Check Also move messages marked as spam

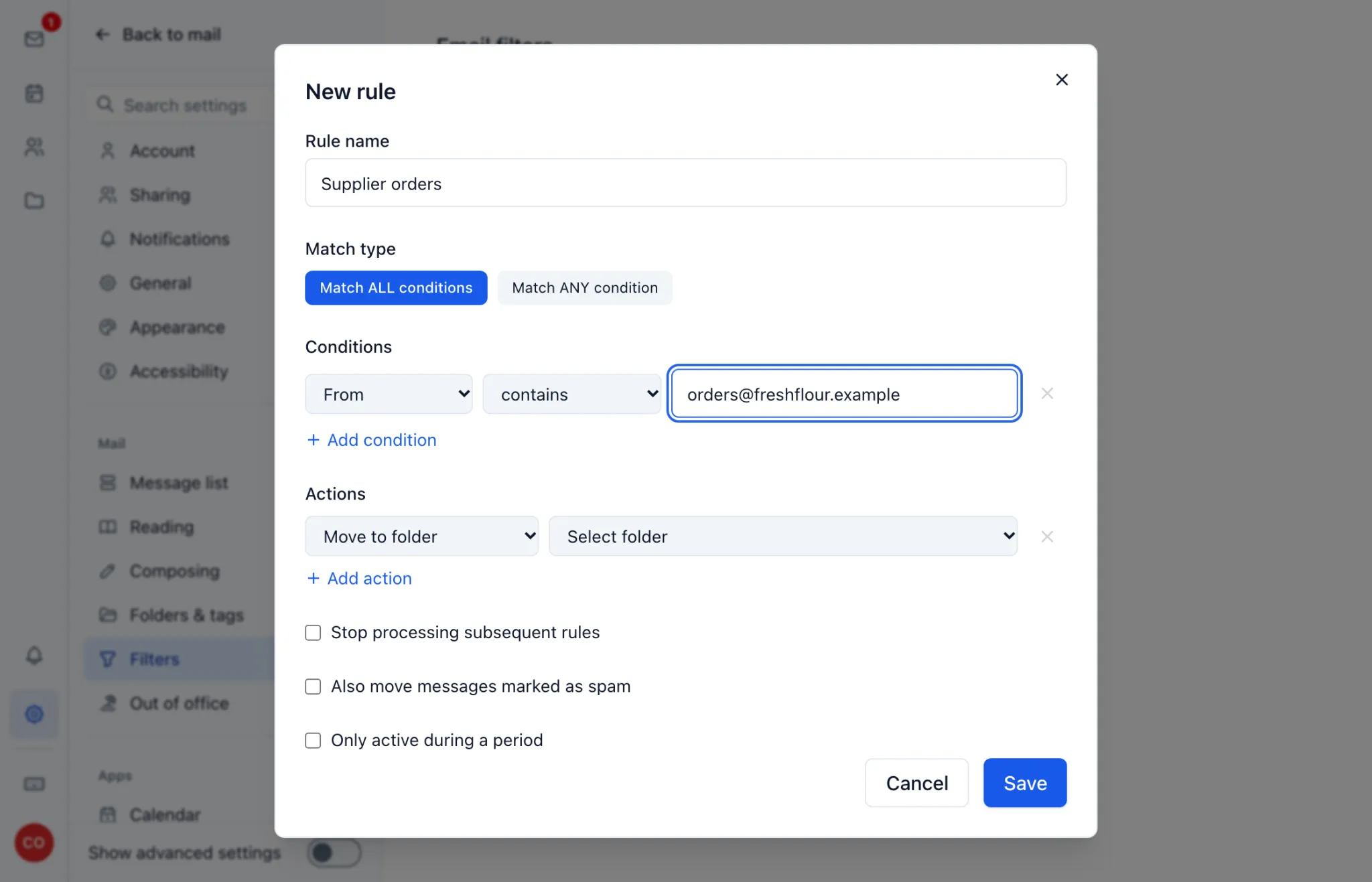(313, 686)
